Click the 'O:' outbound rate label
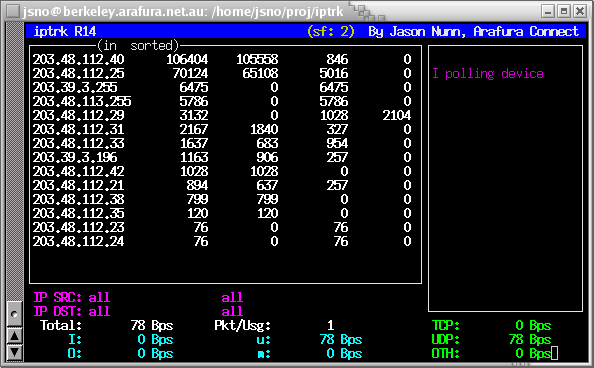The height and width of the screenshot is (368, 594). (75, 354)
